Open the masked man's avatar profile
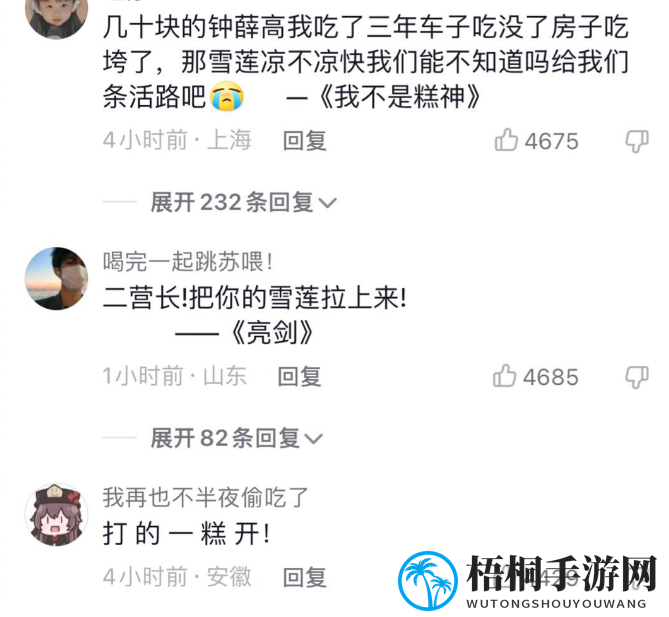This screenshot has height=617, width=669. coord(57,278)
